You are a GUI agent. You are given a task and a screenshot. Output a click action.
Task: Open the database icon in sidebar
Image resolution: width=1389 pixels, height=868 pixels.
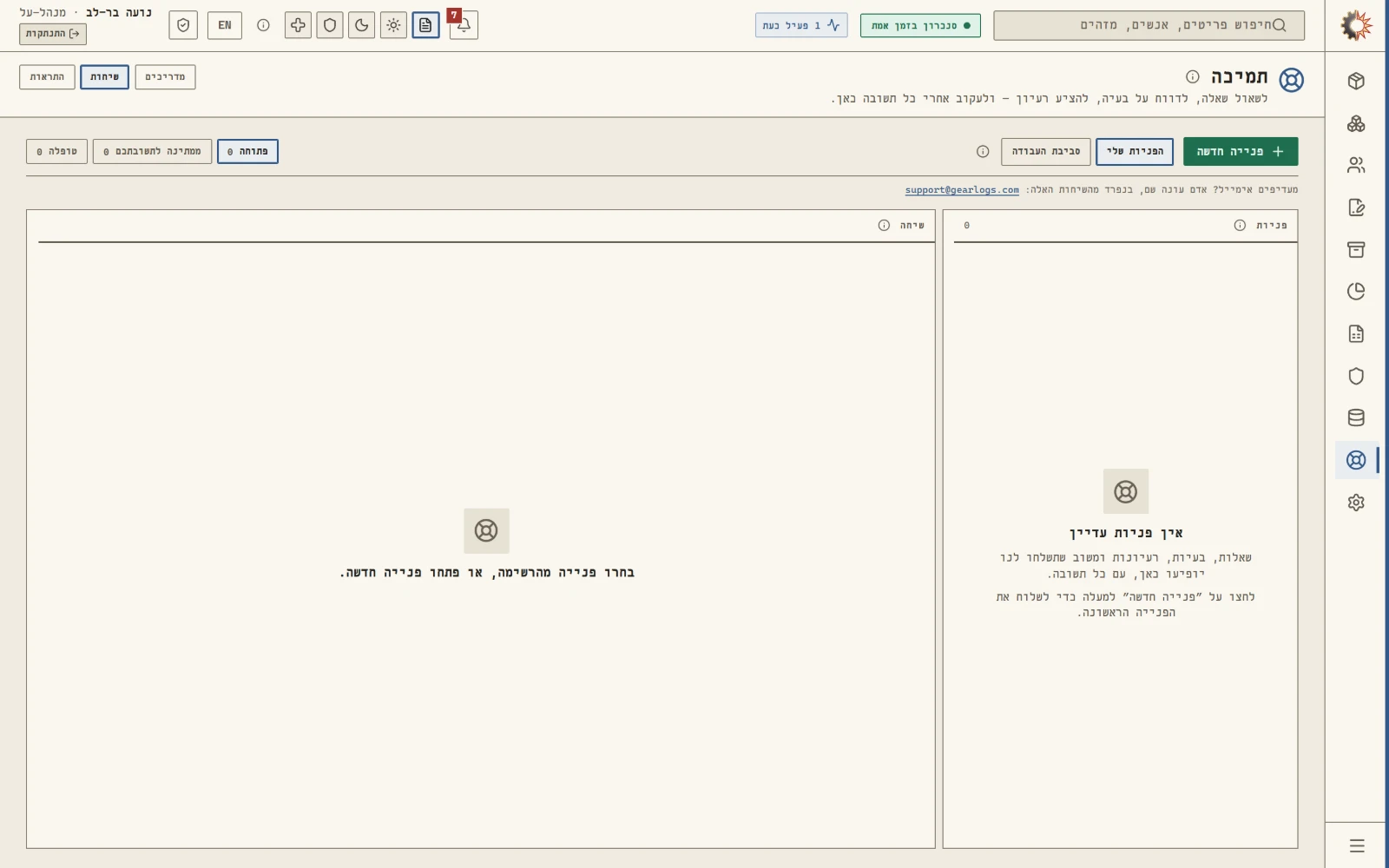pos(1356,418)
